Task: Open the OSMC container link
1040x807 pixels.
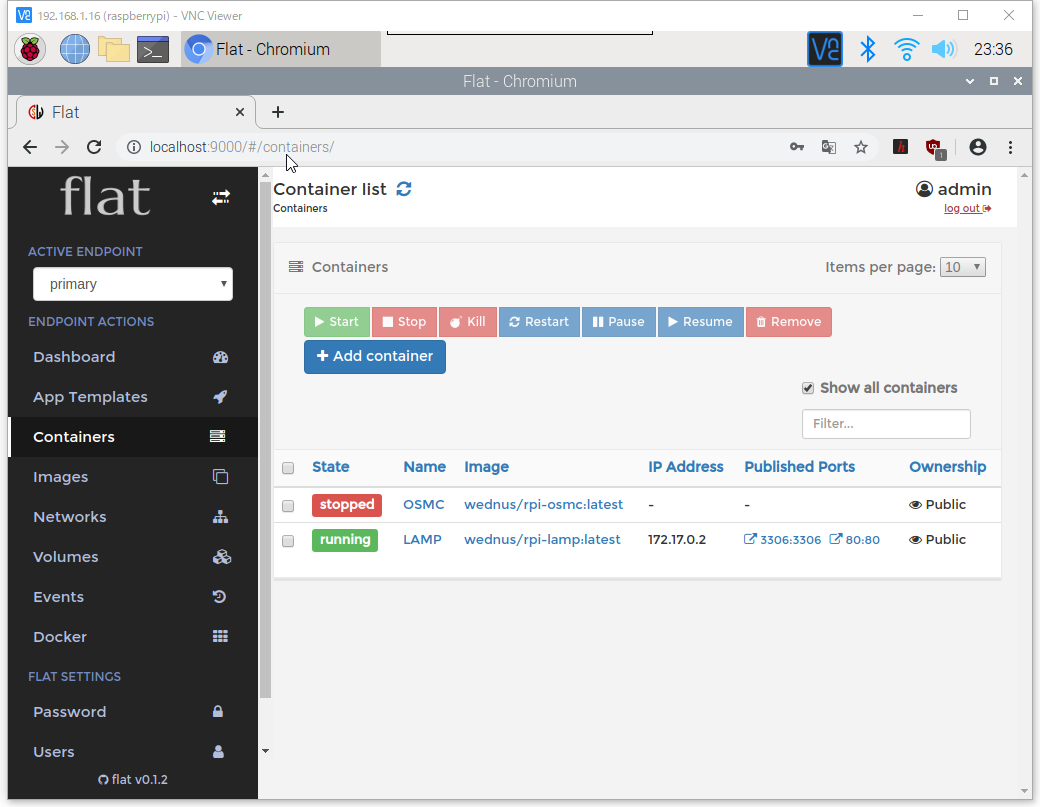Action: 424,505
